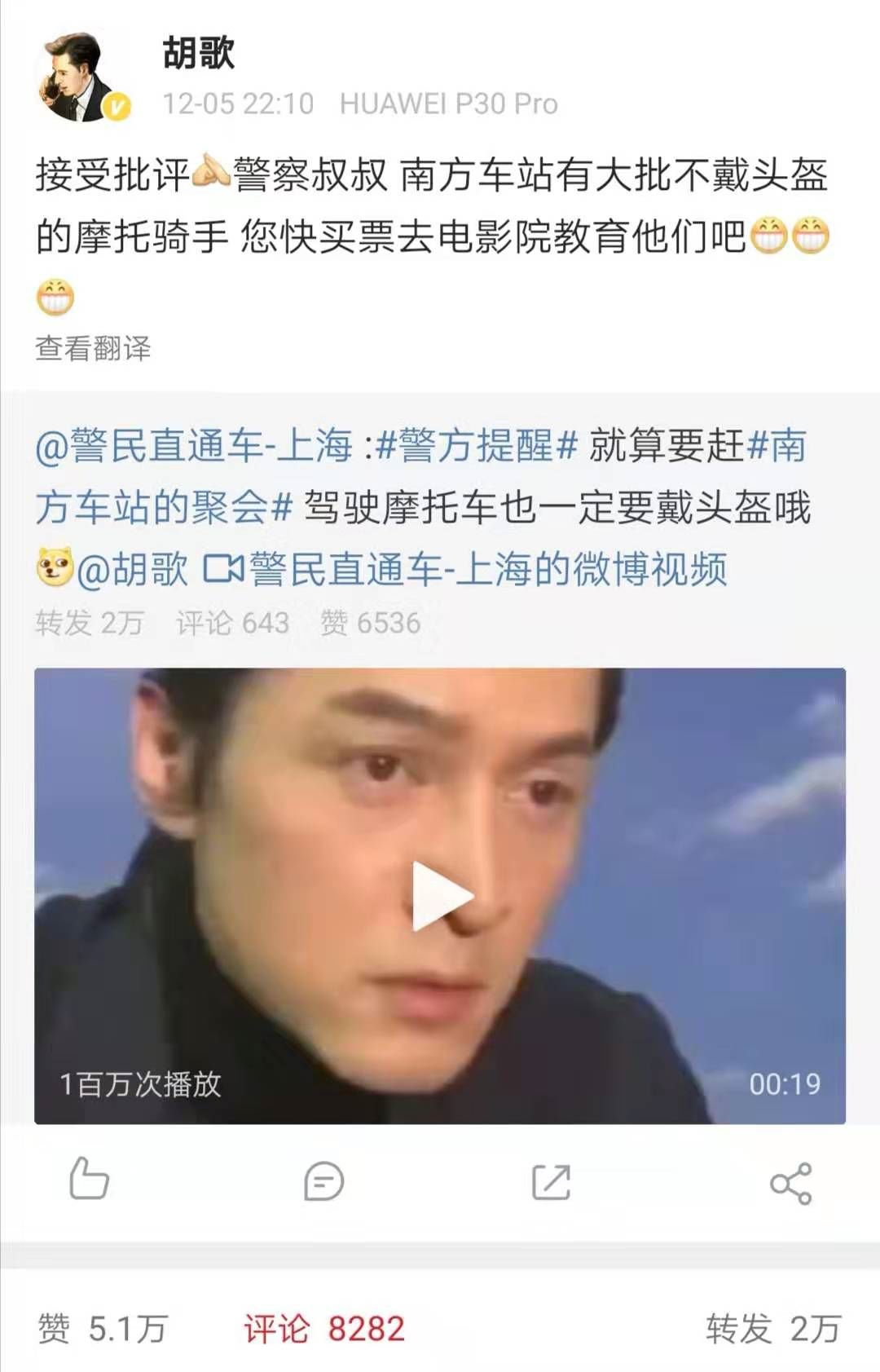This screenshot has width=880, height=1372.
Task: Open comments via speech bubble icon
Action: tap(323, 1181)
